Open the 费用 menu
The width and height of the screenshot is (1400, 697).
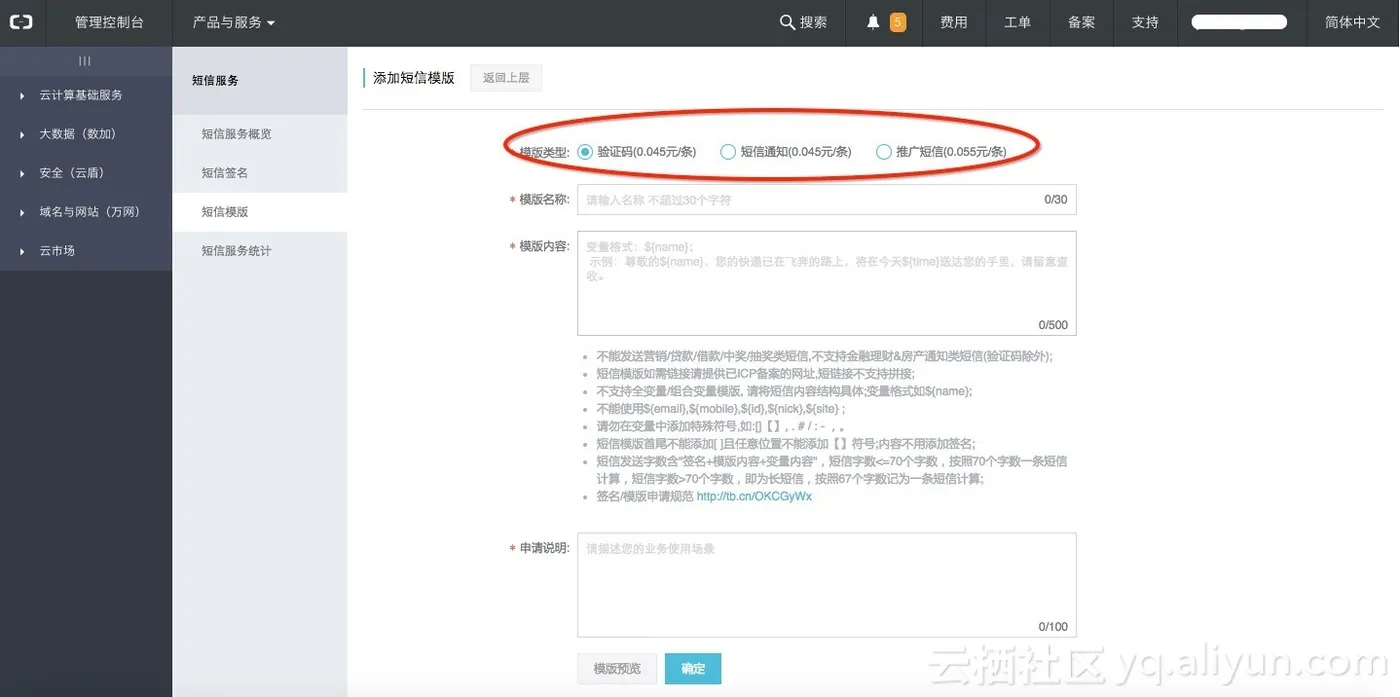(x=953, y=22)
